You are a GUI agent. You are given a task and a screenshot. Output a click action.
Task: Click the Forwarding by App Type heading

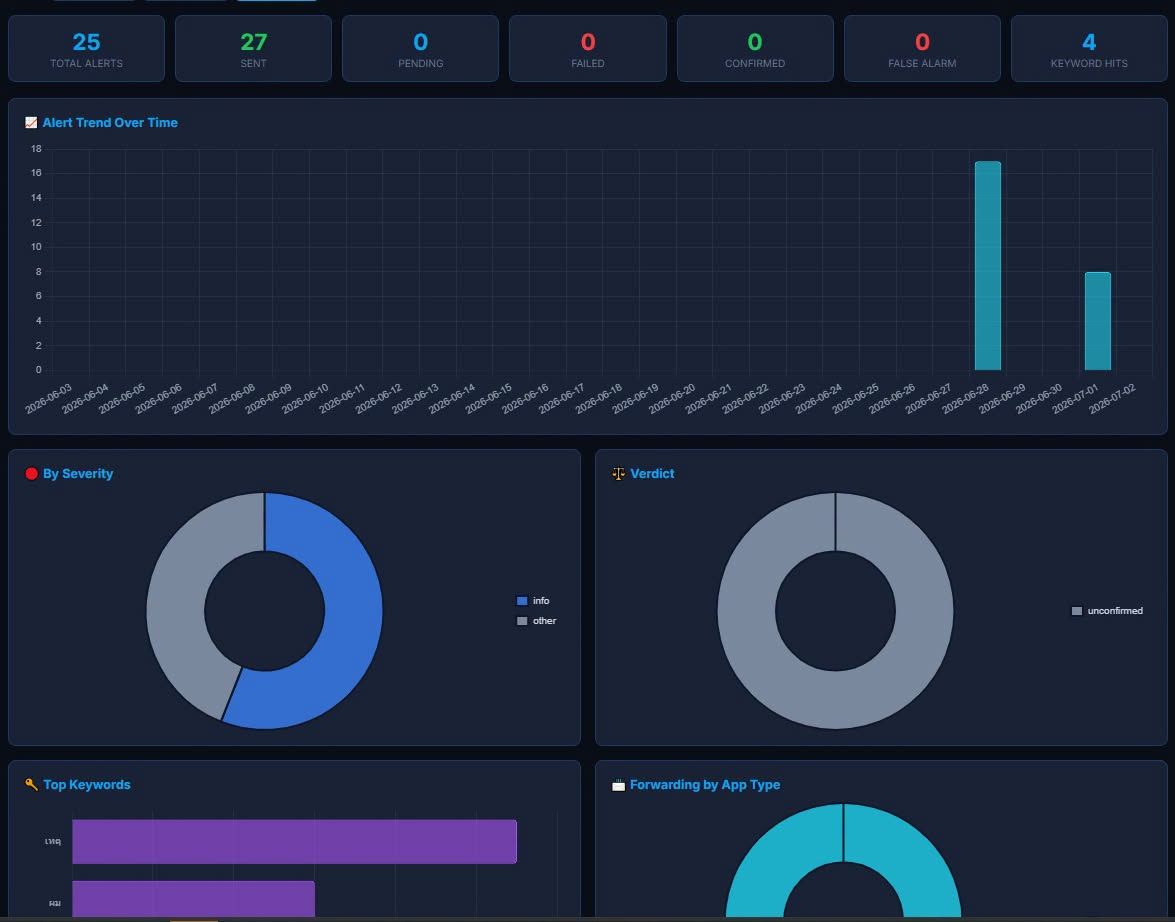(x=705, y=785)
